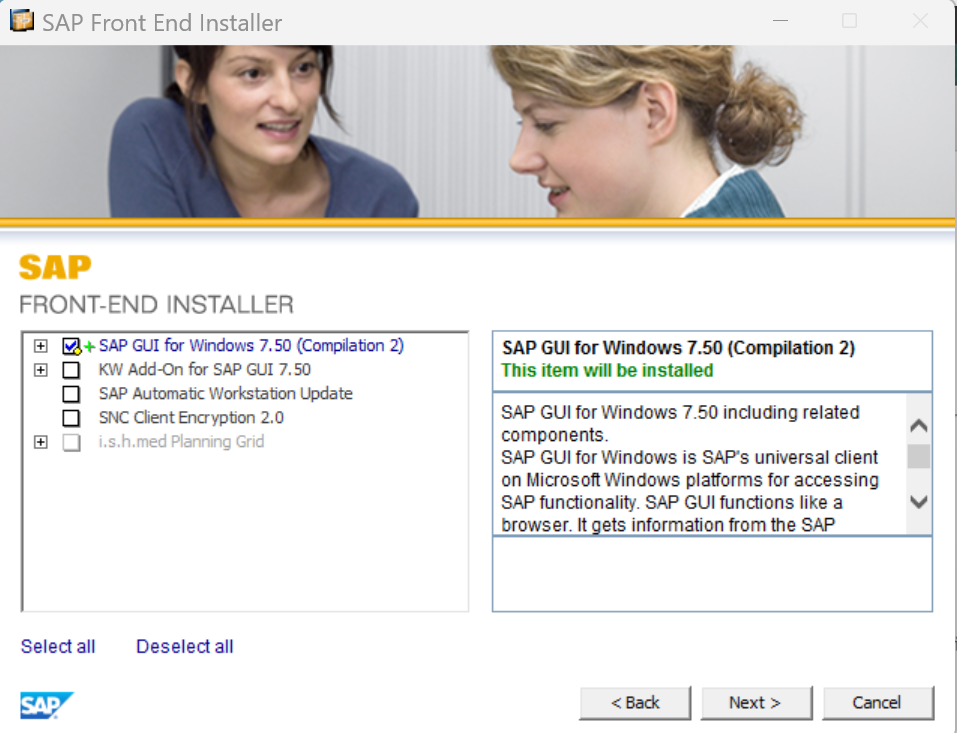
Task: Enable SAP Automatic Workstation Update checkbox
Action: 71,394
